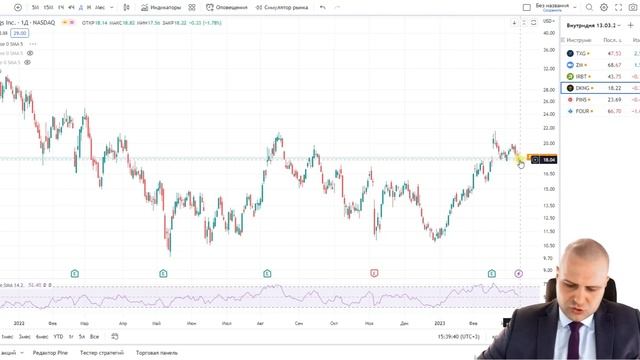Create an alert with Оповещения
This screenshot has height=360, width=640.
pos(227,7)
